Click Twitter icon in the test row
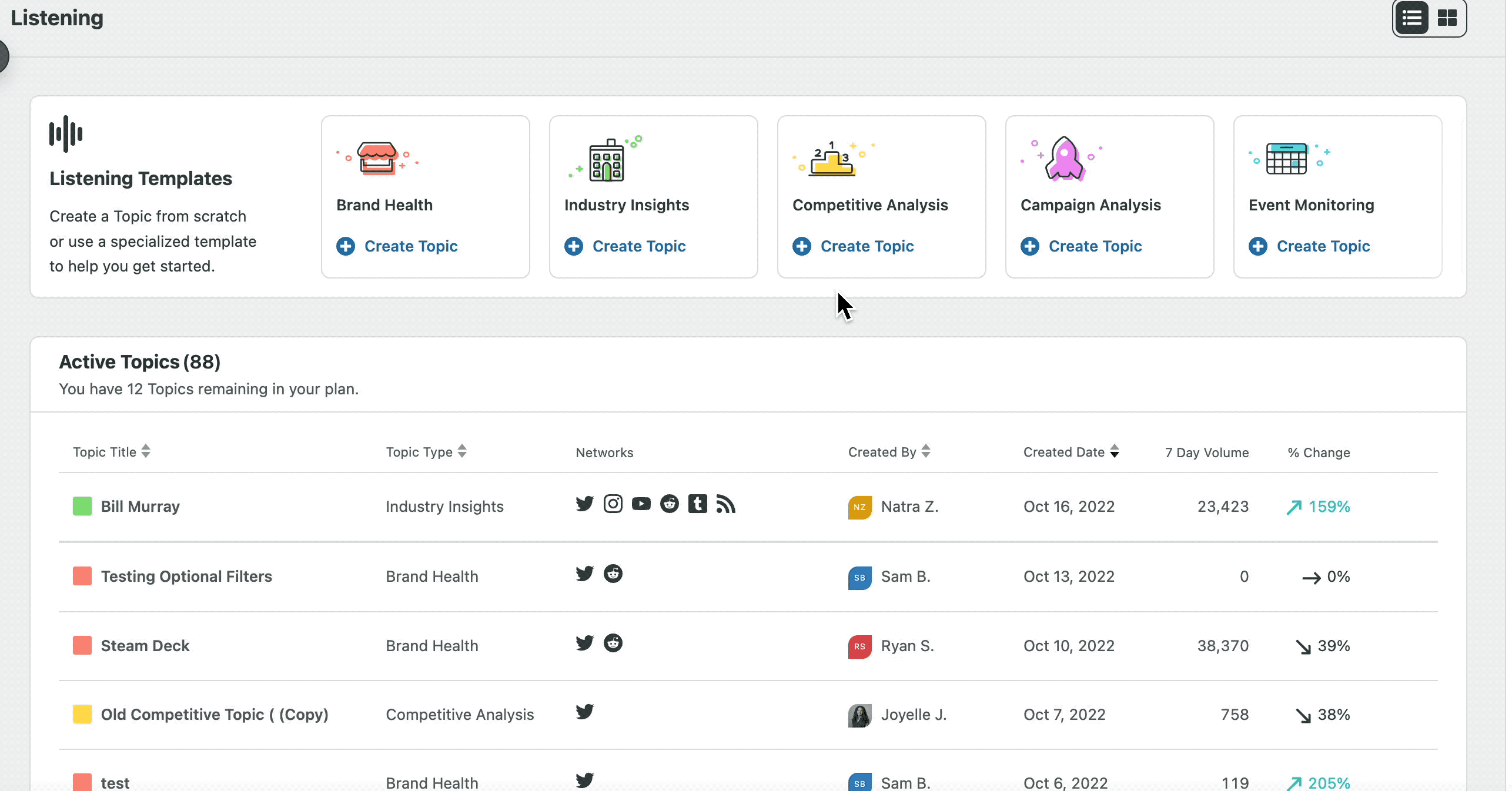 (585, 780)
